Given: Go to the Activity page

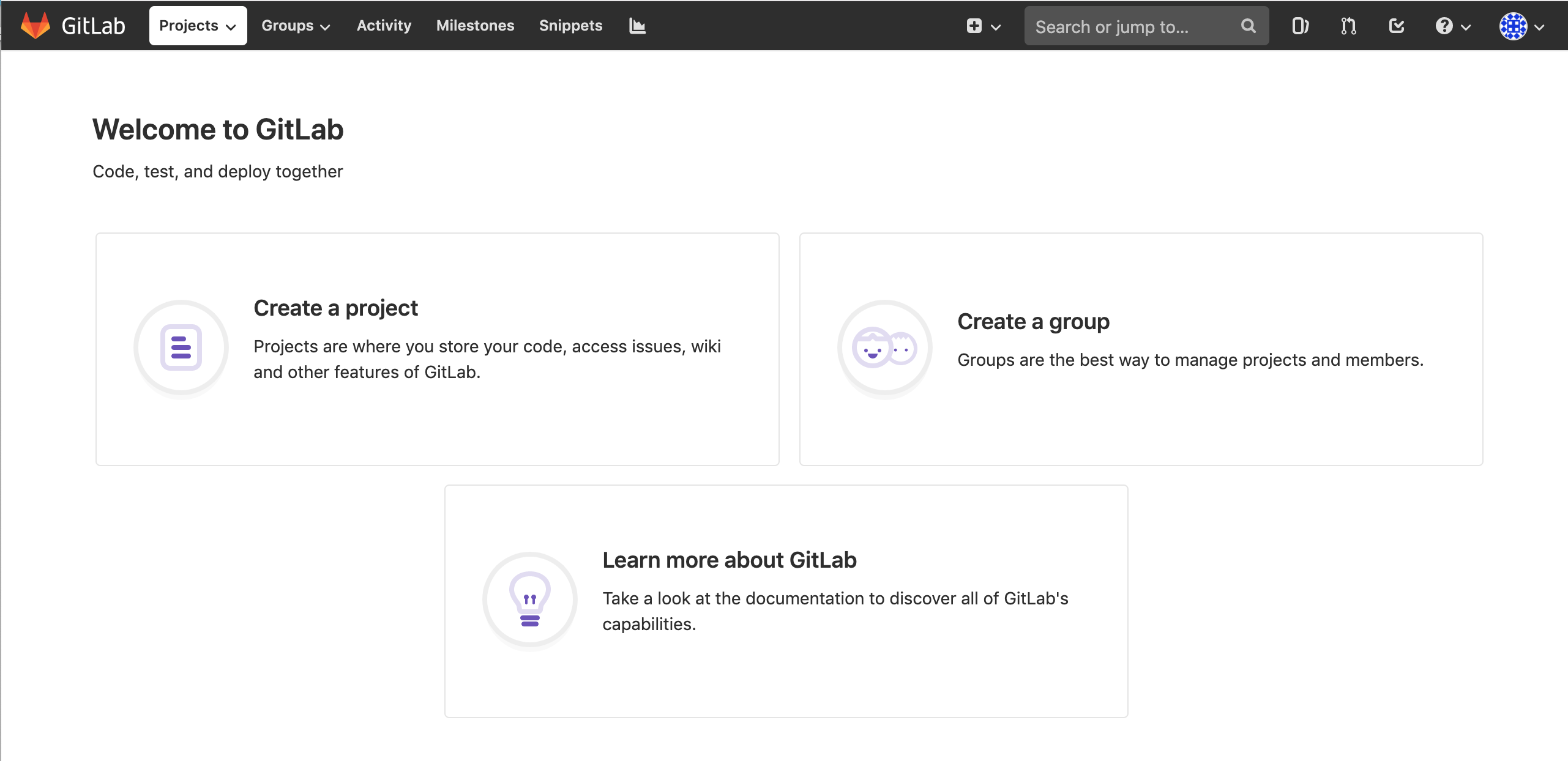Looking at the screenshot, I should pyautogui.click(x=384, y=26).
